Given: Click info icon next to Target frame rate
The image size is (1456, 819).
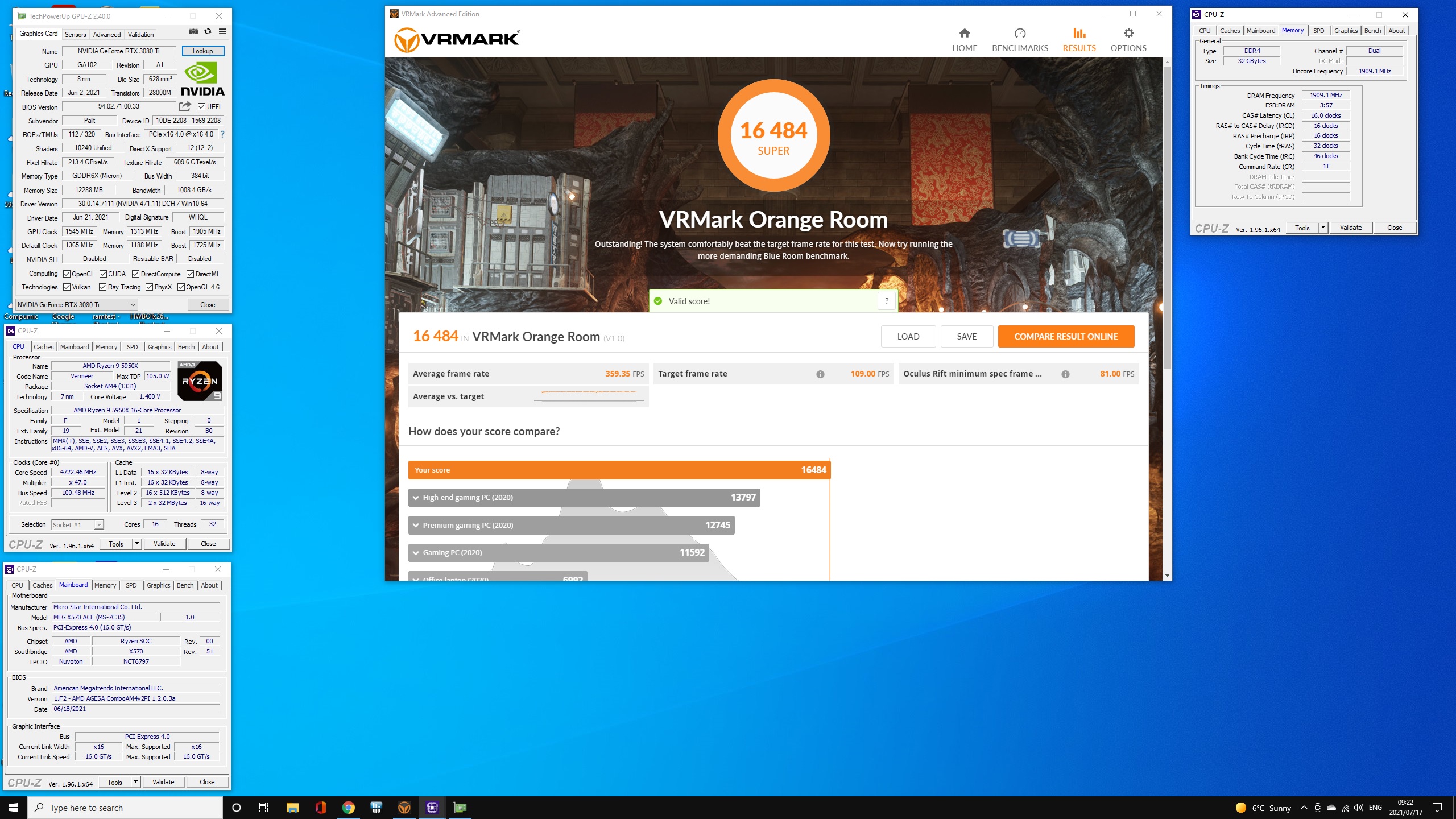Looking at the screenshot, I should point(820,374).
